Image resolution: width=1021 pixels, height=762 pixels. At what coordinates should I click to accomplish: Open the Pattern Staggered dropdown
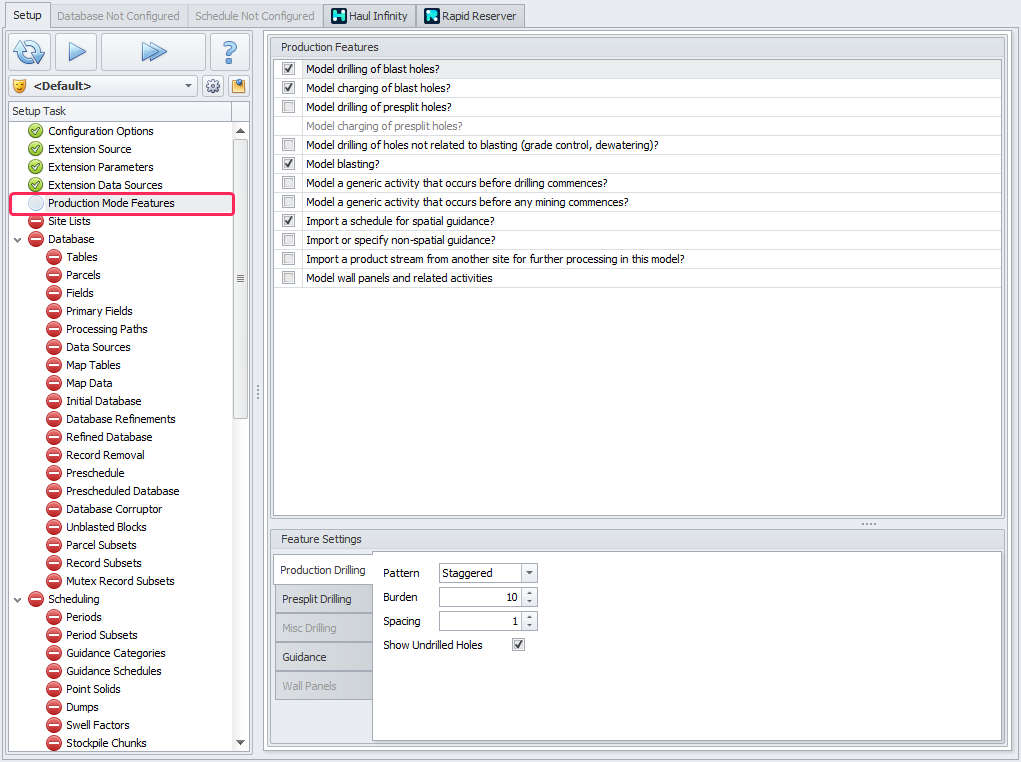(x=529, y=573)
